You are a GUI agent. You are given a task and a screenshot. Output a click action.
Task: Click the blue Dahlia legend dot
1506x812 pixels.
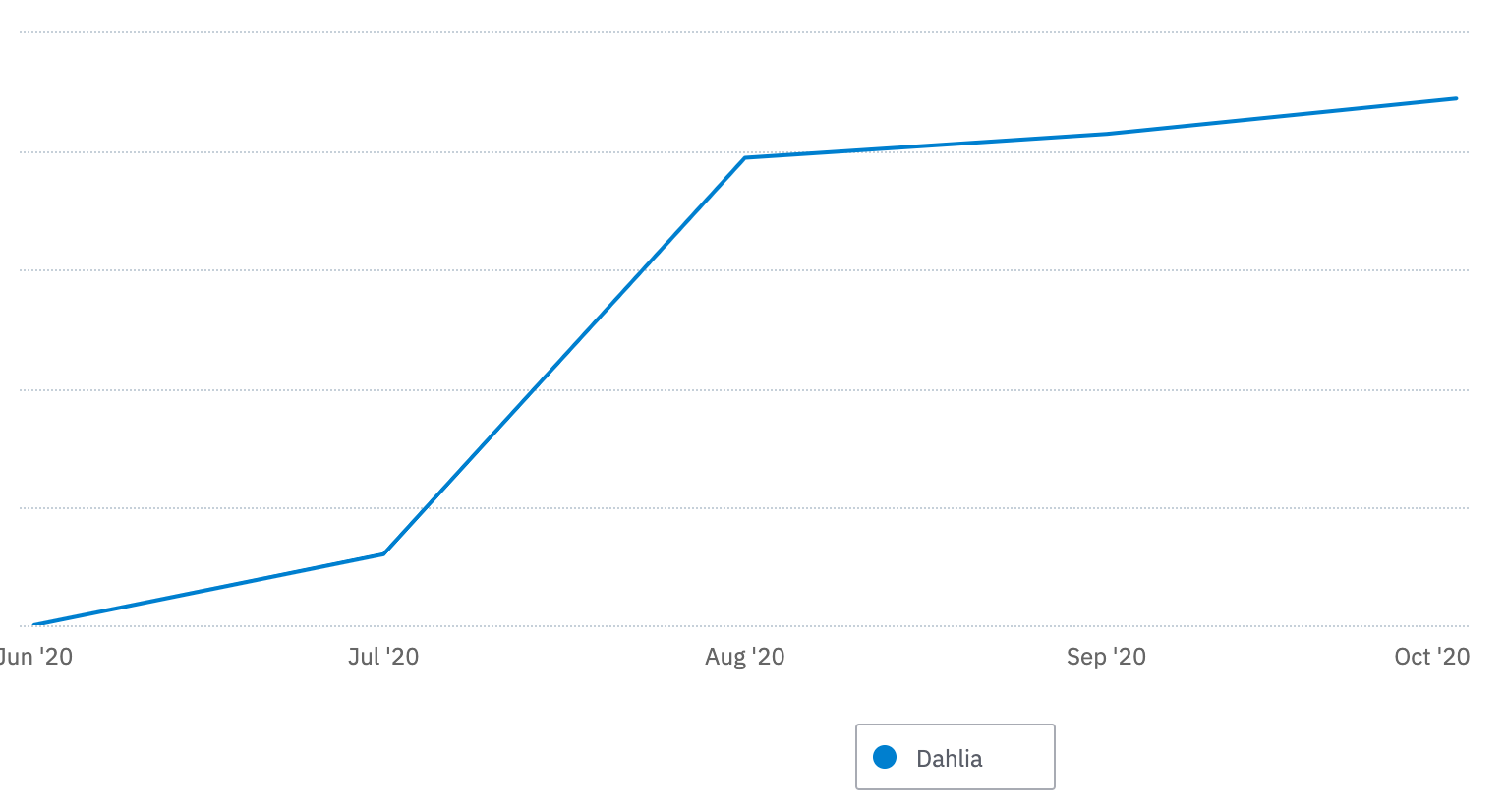[x=885, y=757]
